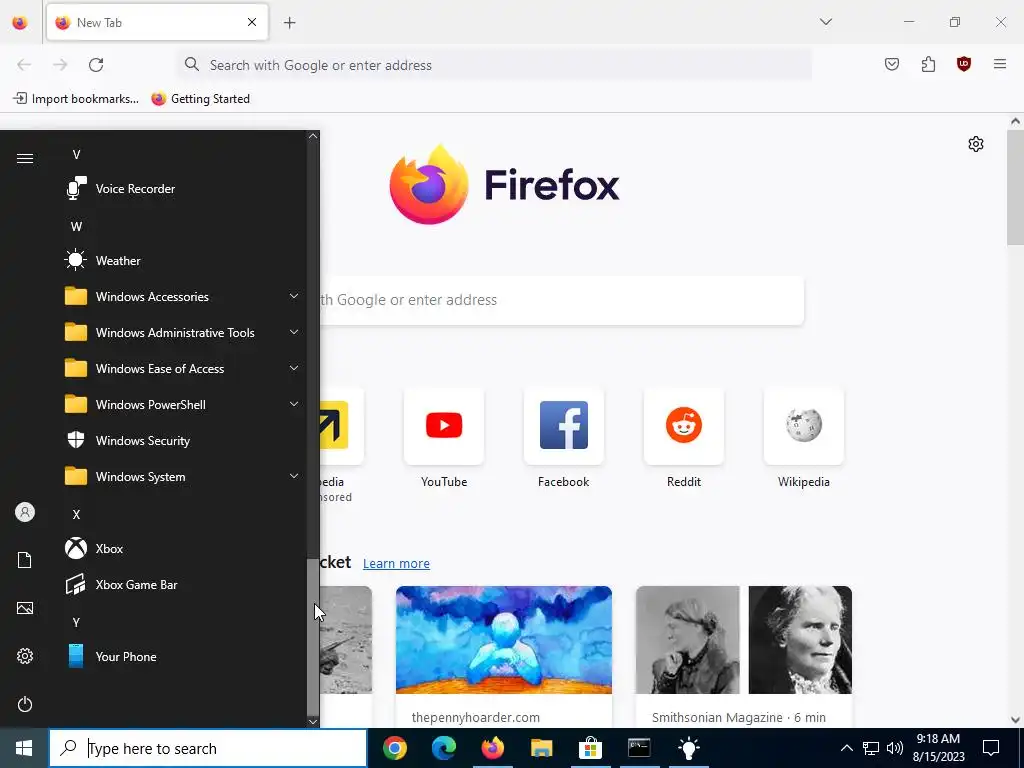Expand Windows Ease of Access folder

(x=180, y=368)
